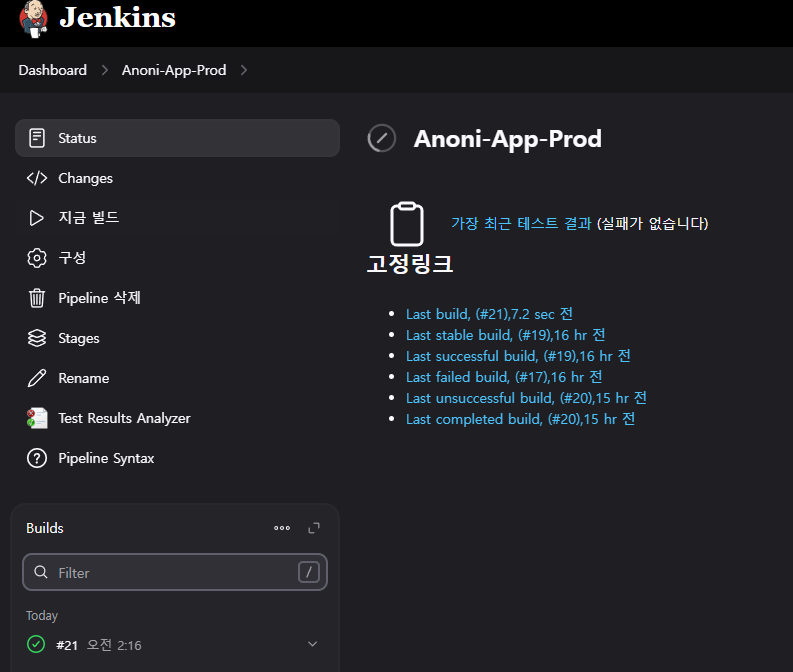Expand Builds panel with the expand icon
This screenshot has width=793, height=672.
(x=314, y=528)
